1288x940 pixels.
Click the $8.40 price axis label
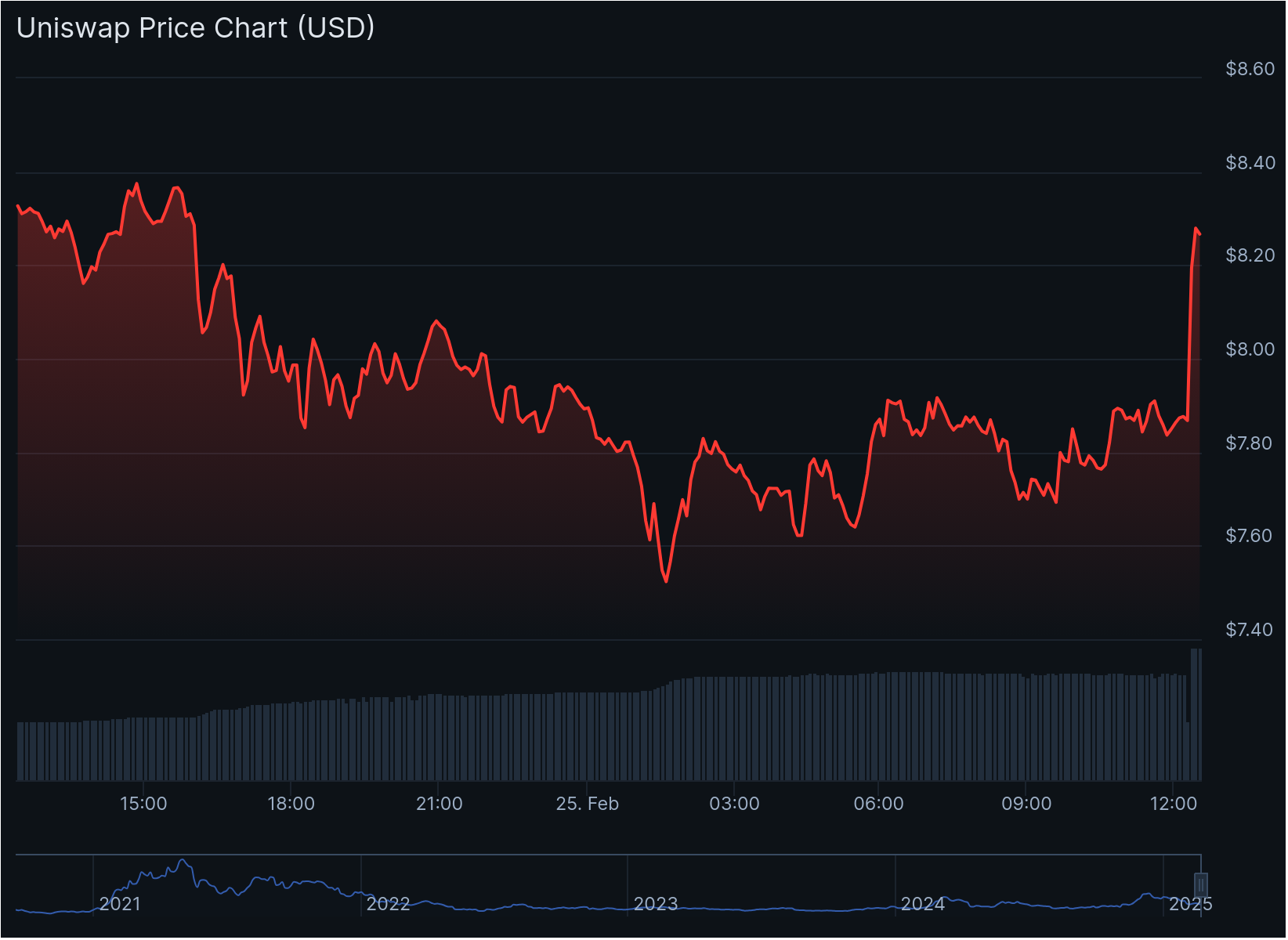coord(1250,163)
